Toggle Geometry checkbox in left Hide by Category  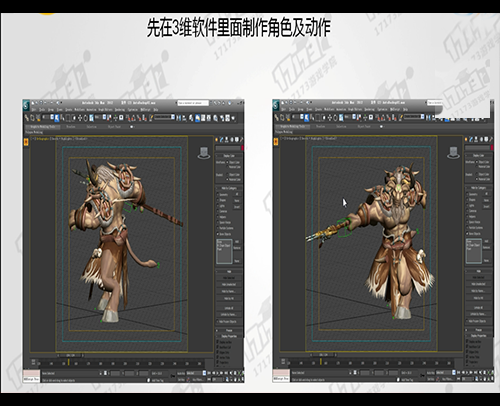(x=218, y=194)
